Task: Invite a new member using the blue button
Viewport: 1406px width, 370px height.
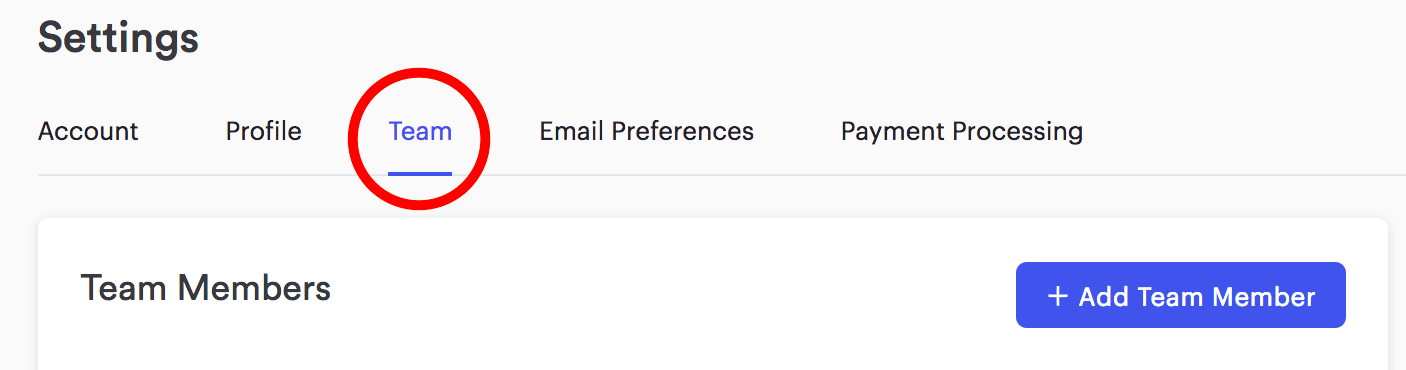Action: [1181, 295]
